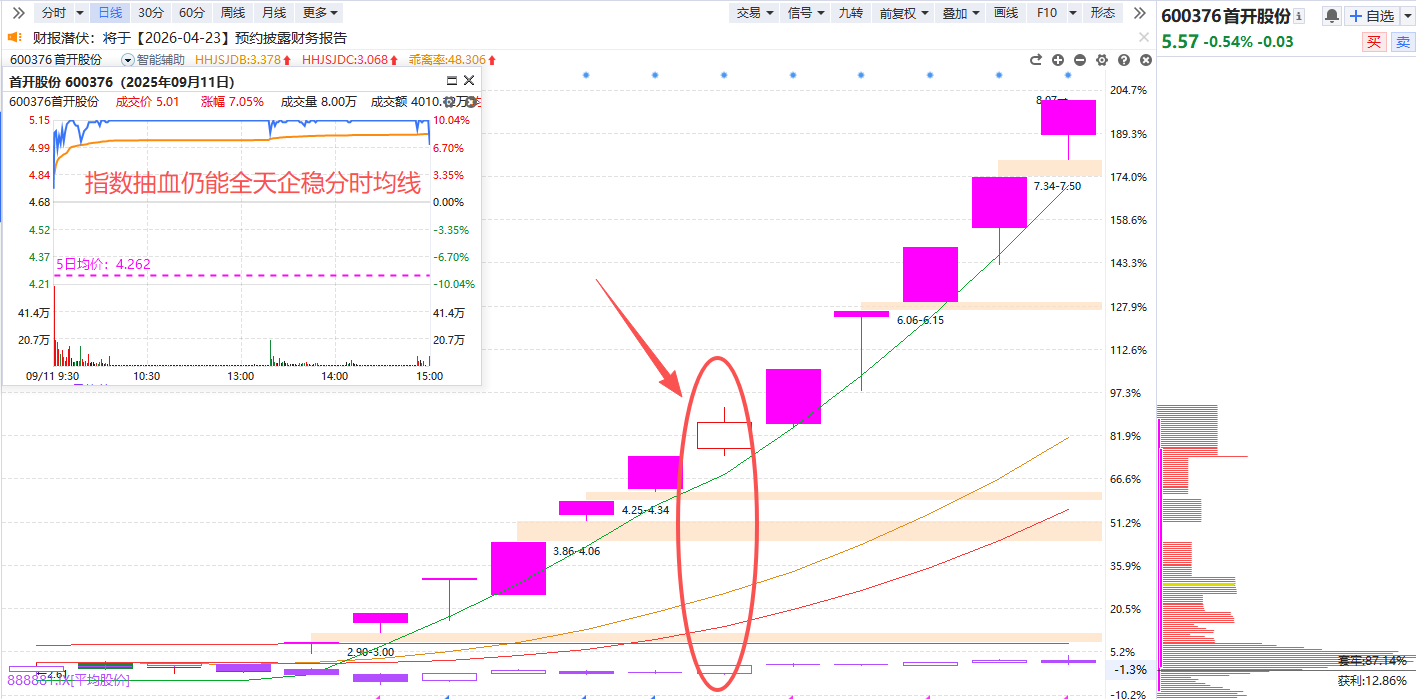
Task: Click the orange announcement speaker icon
Action: [x=14, y=38]
